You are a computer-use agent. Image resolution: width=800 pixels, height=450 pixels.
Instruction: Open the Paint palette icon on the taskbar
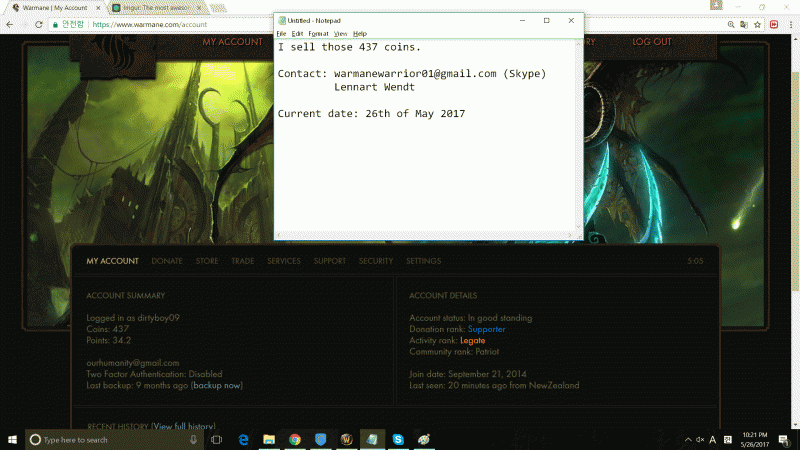pyautogui.click(x=423, y=439)
